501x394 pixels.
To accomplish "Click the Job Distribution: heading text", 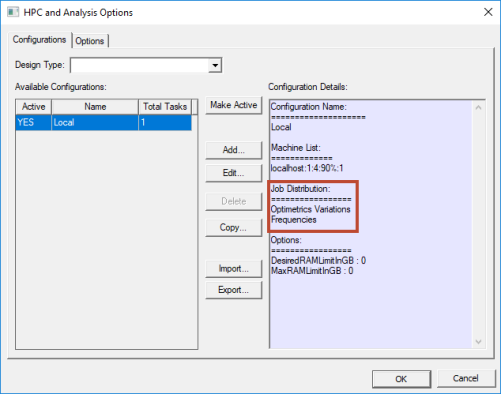I will tap(300, 189).
